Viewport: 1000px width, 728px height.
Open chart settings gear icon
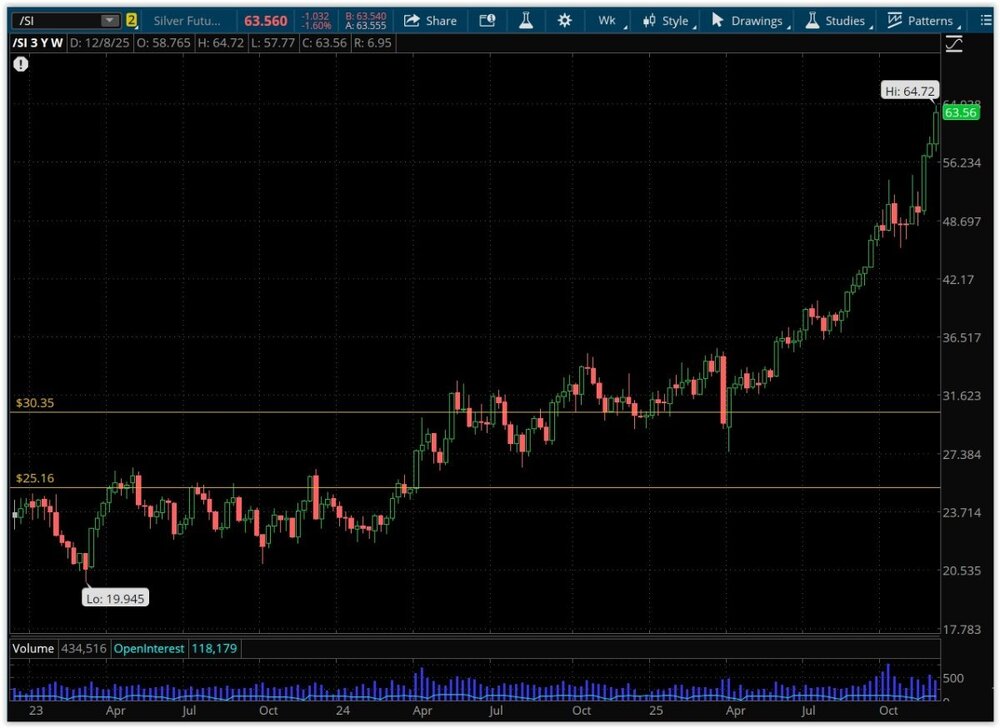coord(565,21)
